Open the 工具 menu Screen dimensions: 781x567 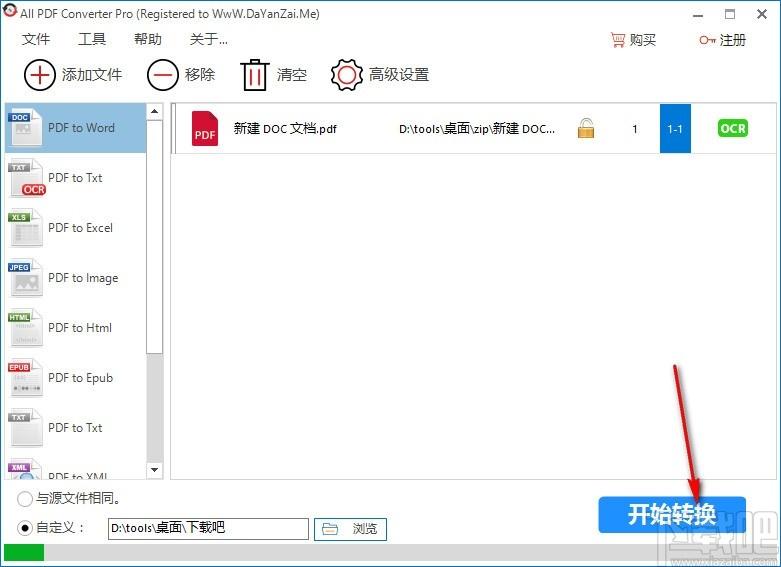tap(92, 40)
